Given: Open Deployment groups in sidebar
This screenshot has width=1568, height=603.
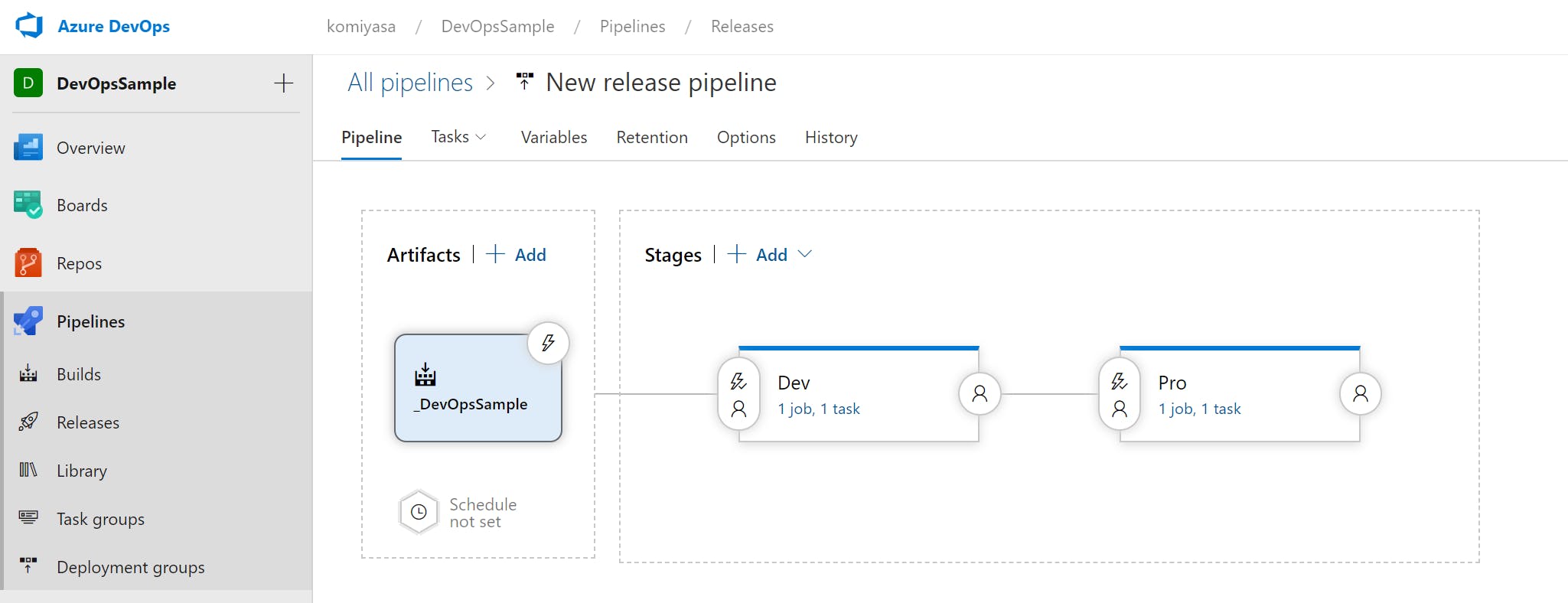Looking at the screenshot, I should point(130,567).
